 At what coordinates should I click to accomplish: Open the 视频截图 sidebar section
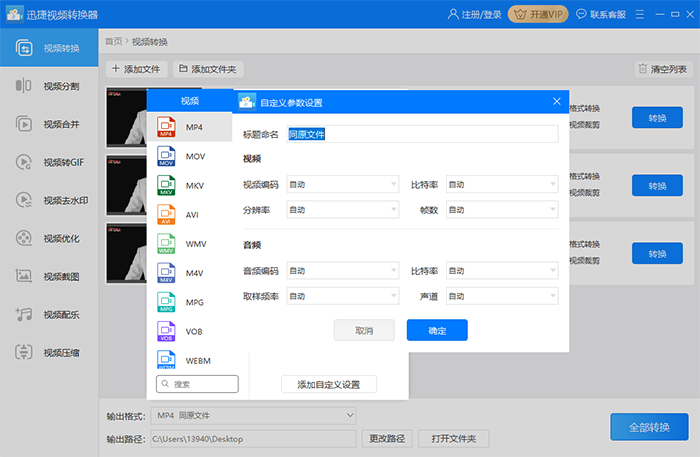pyautogui.click(x=49, y=276)
